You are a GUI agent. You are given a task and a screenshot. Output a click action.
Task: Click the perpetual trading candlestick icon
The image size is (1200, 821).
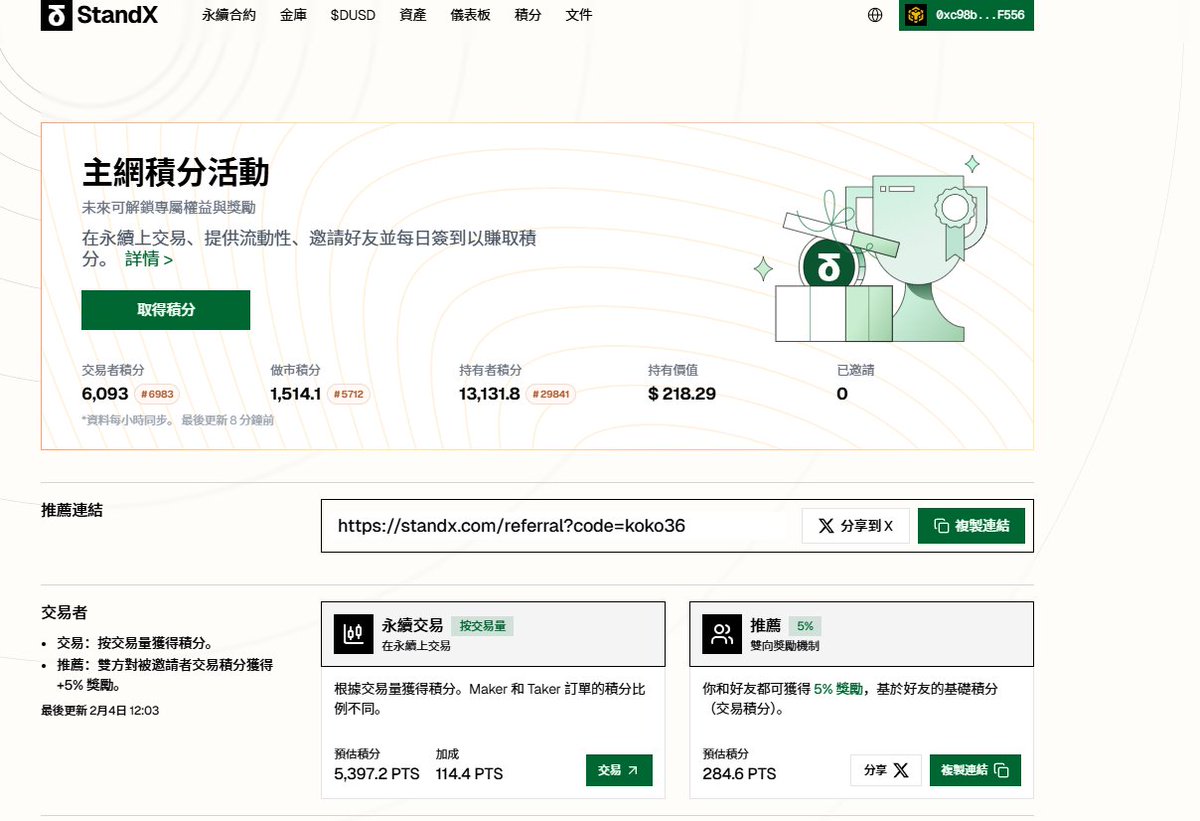click(x=353, y=634)
